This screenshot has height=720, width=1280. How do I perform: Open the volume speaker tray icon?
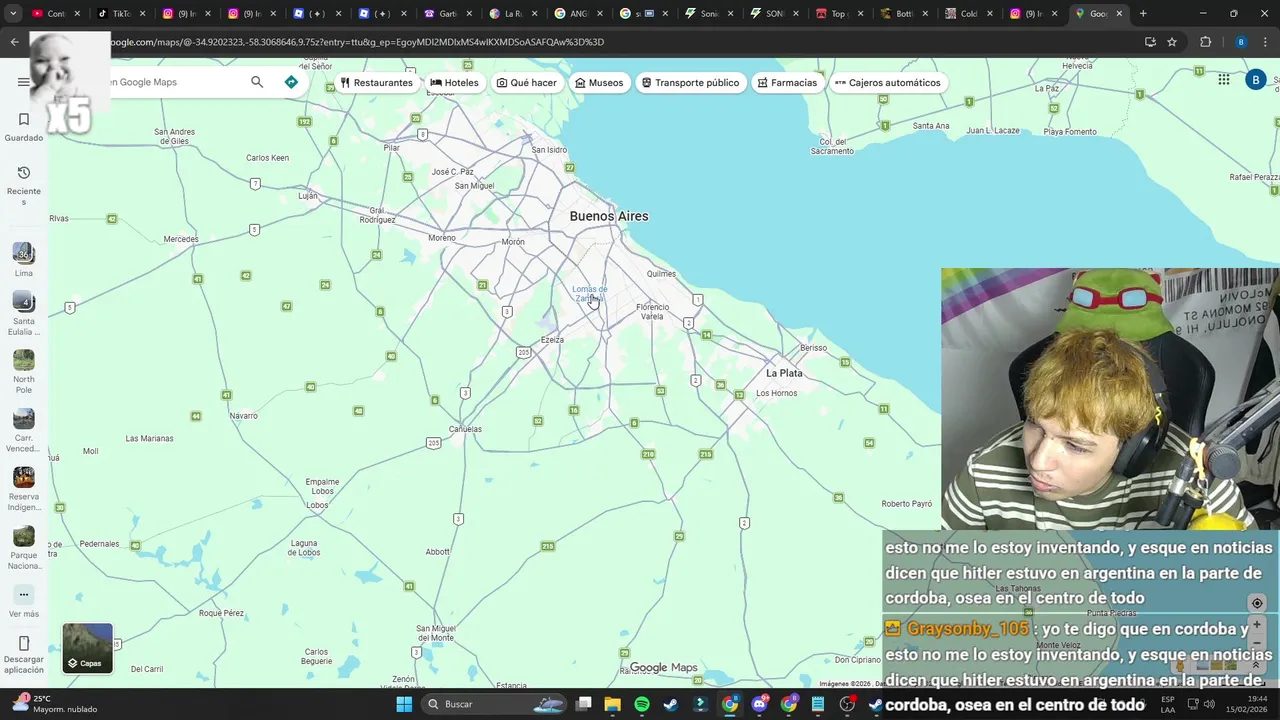tap(1209, 704)
